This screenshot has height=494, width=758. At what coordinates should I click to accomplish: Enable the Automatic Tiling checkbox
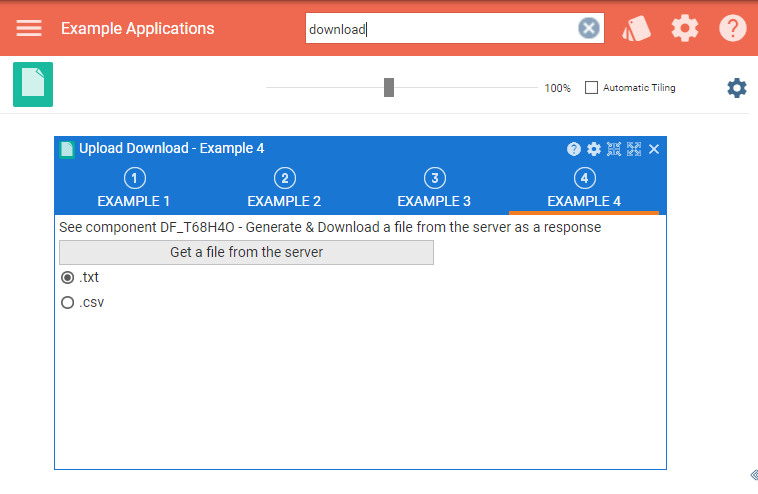coord(592,87)
